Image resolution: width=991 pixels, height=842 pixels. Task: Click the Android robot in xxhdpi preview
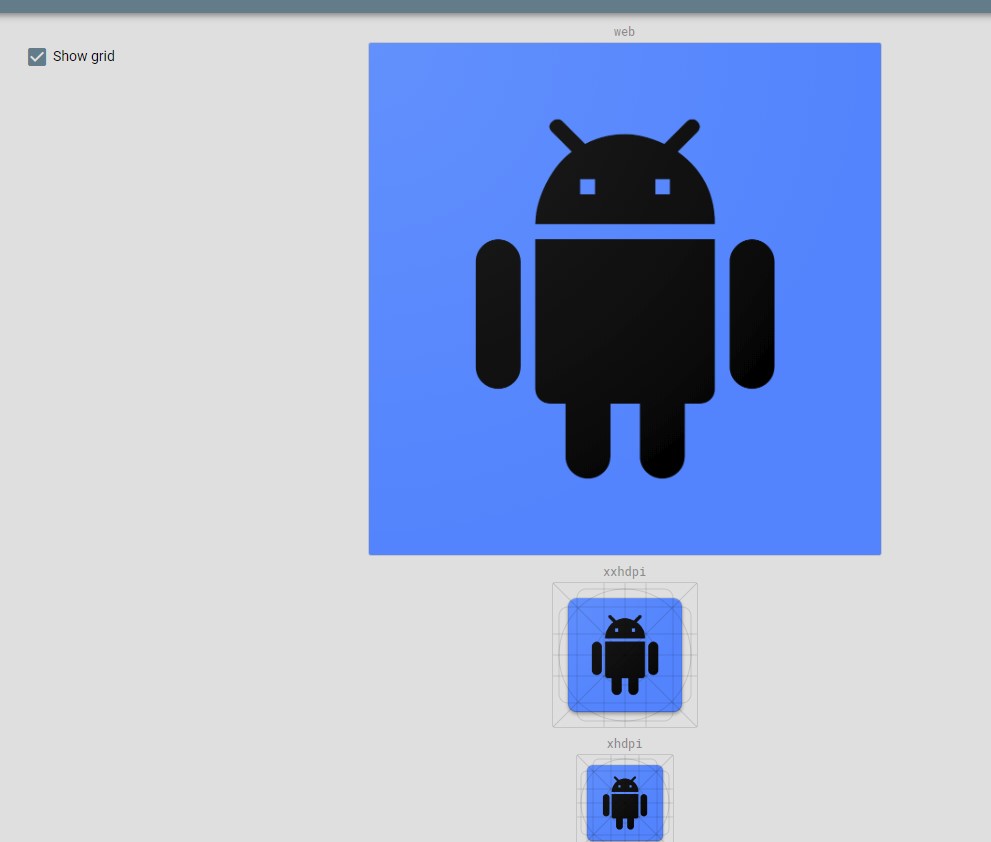coord(624,655)
